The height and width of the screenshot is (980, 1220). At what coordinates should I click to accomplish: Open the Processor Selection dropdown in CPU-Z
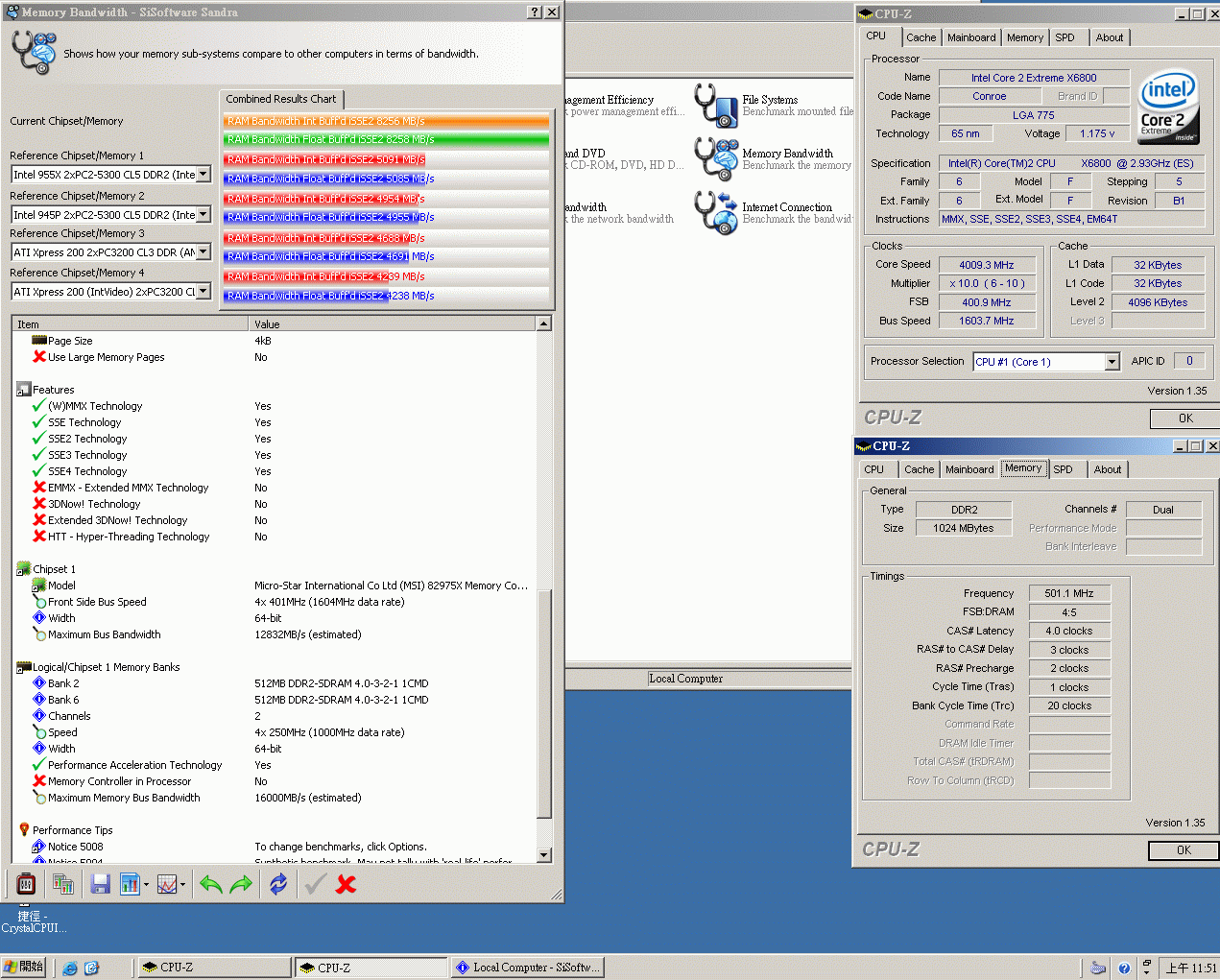[x=1112, y=362]
